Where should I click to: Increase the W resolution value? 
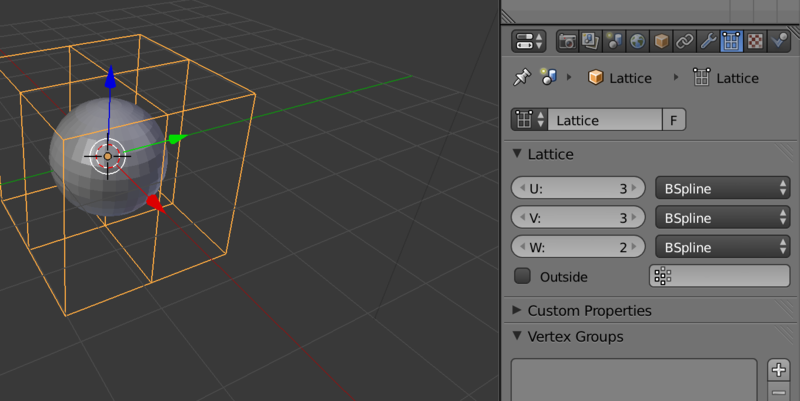tap(634, 247)
